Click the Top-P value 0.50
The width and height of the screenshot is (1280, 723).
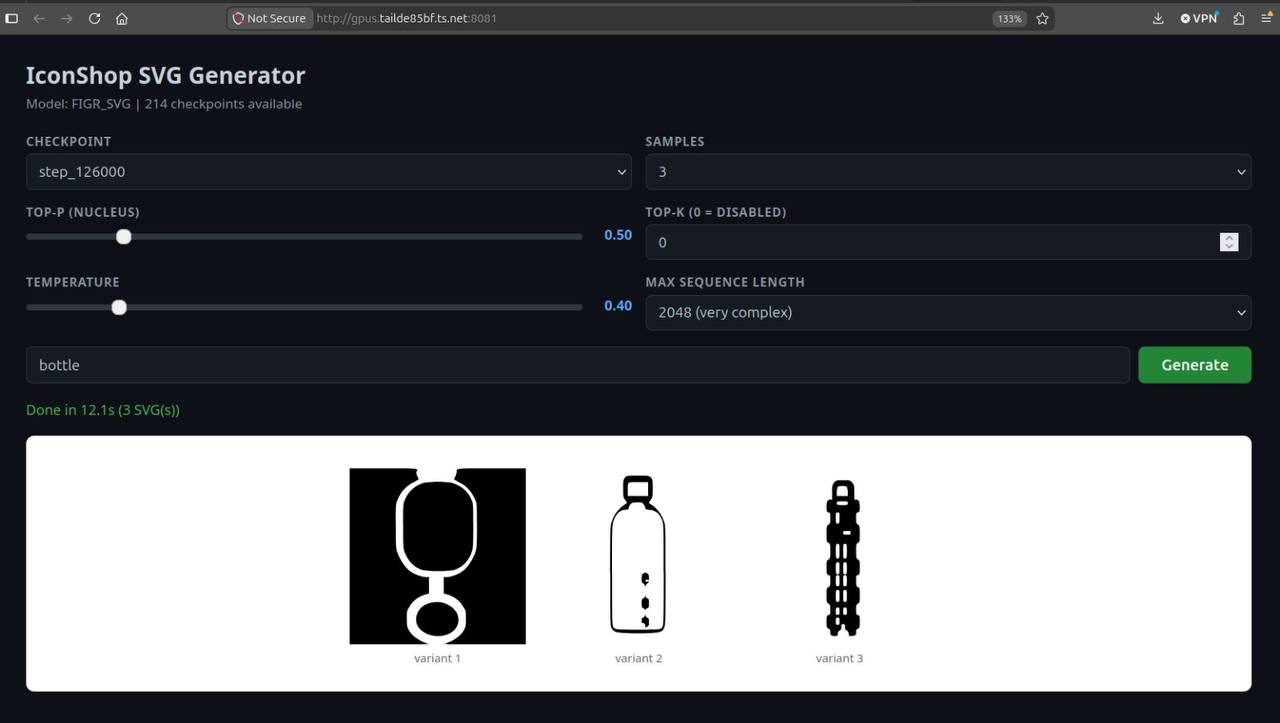(x=618, y=235)
